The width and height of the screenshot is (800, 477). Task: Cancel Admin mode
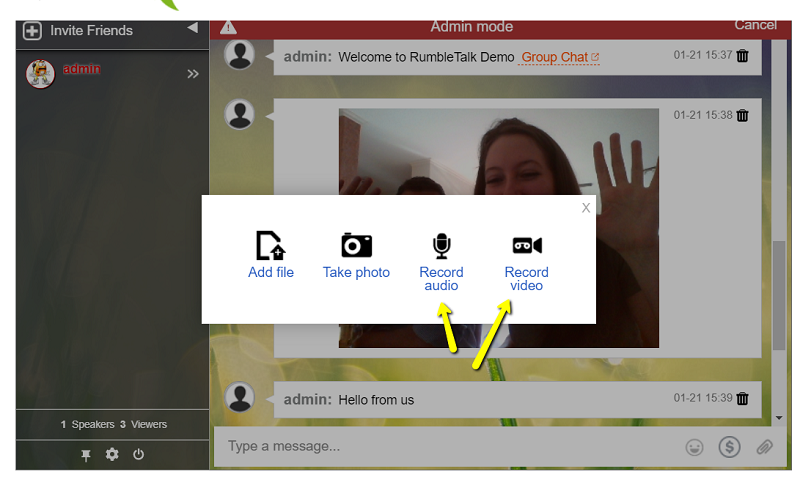pyautogui.click(x=755, y=25)
